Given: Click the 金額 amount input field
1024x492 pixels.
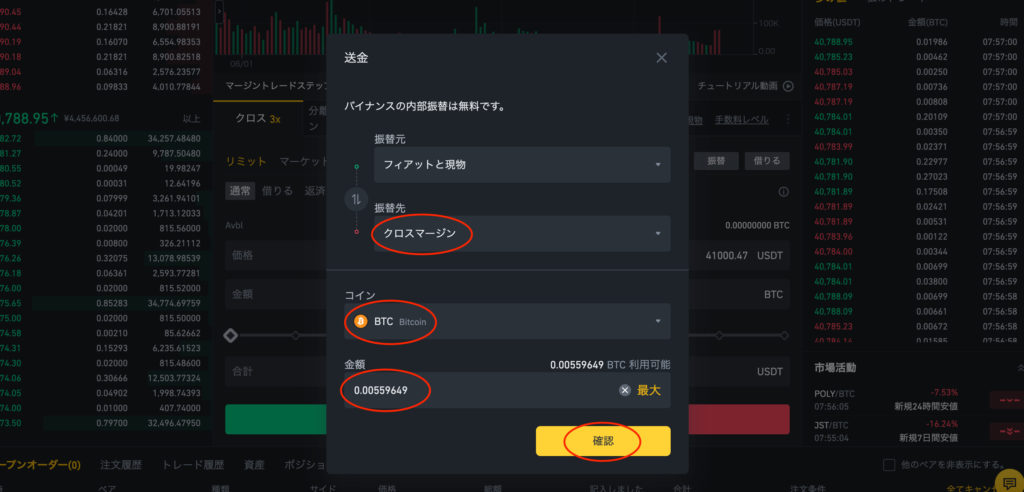Looking at the screenshot, I should pos(507,390).
